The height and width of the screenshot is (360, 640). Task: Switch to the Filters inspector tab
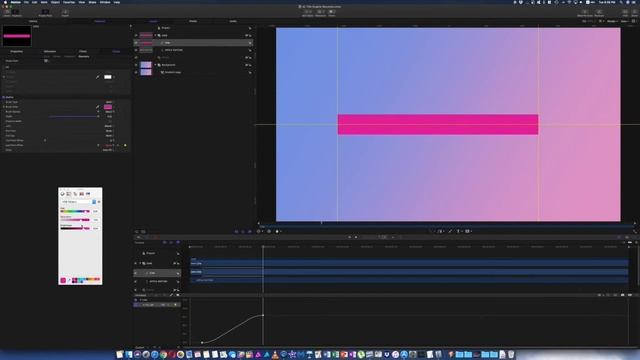[x=83, y=51]
